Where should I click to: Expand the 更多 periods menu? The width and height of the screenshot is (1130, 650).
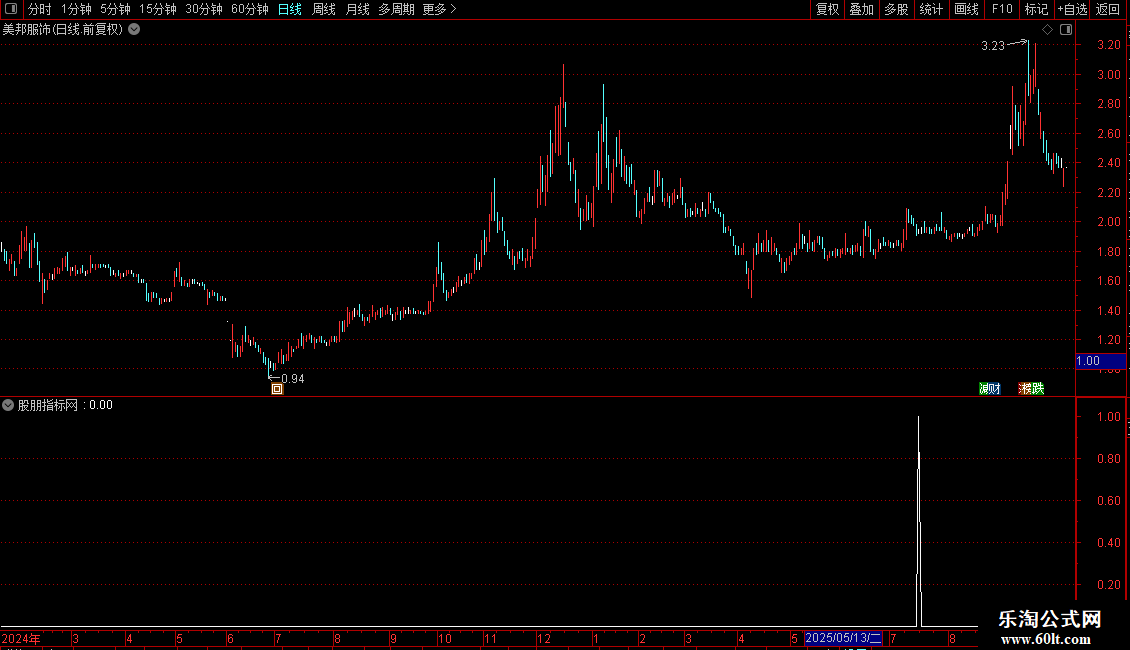440,9
